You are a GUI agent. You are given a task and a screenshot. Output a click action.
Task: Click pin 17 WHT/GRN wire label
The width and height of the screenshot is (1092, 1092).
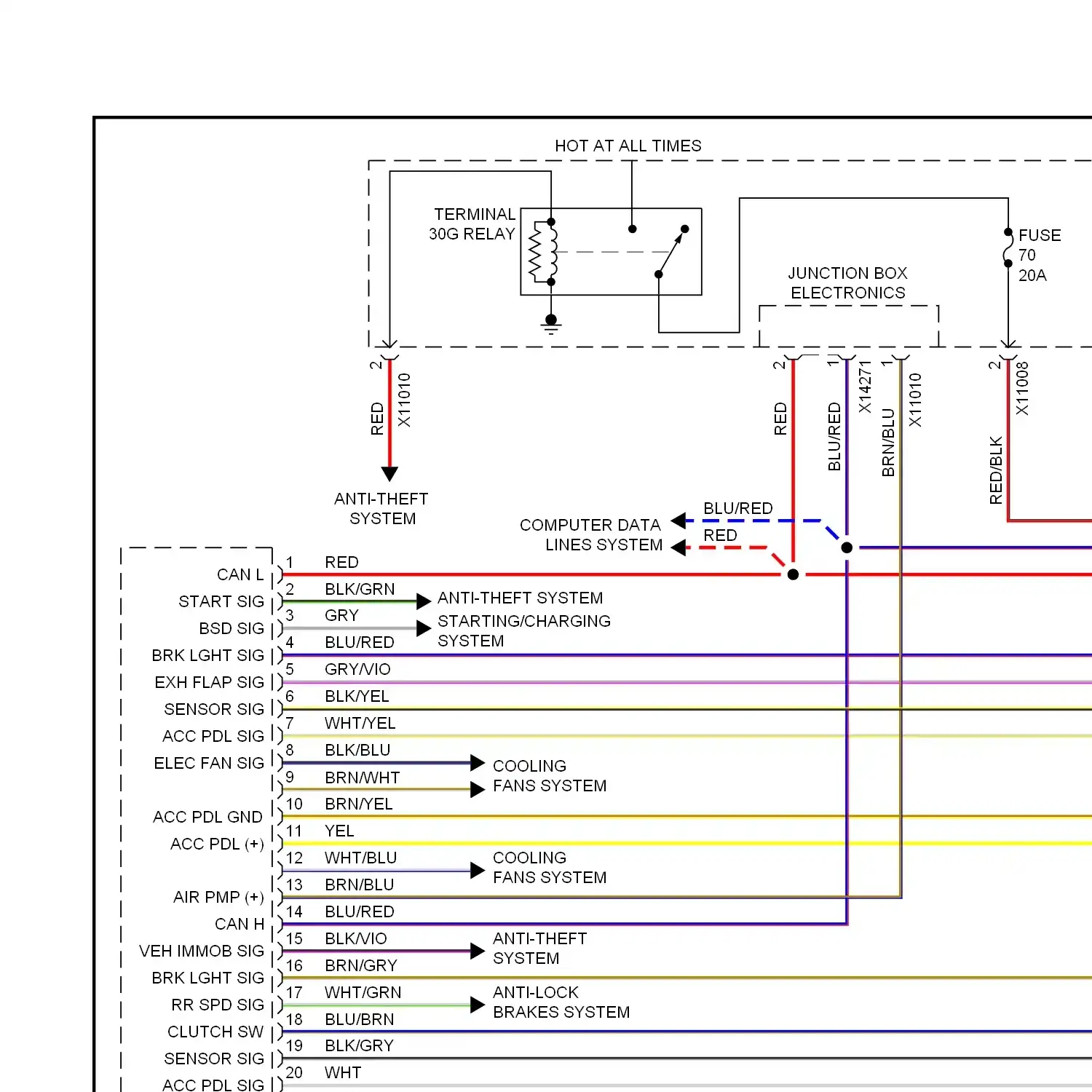pos(363,992)
